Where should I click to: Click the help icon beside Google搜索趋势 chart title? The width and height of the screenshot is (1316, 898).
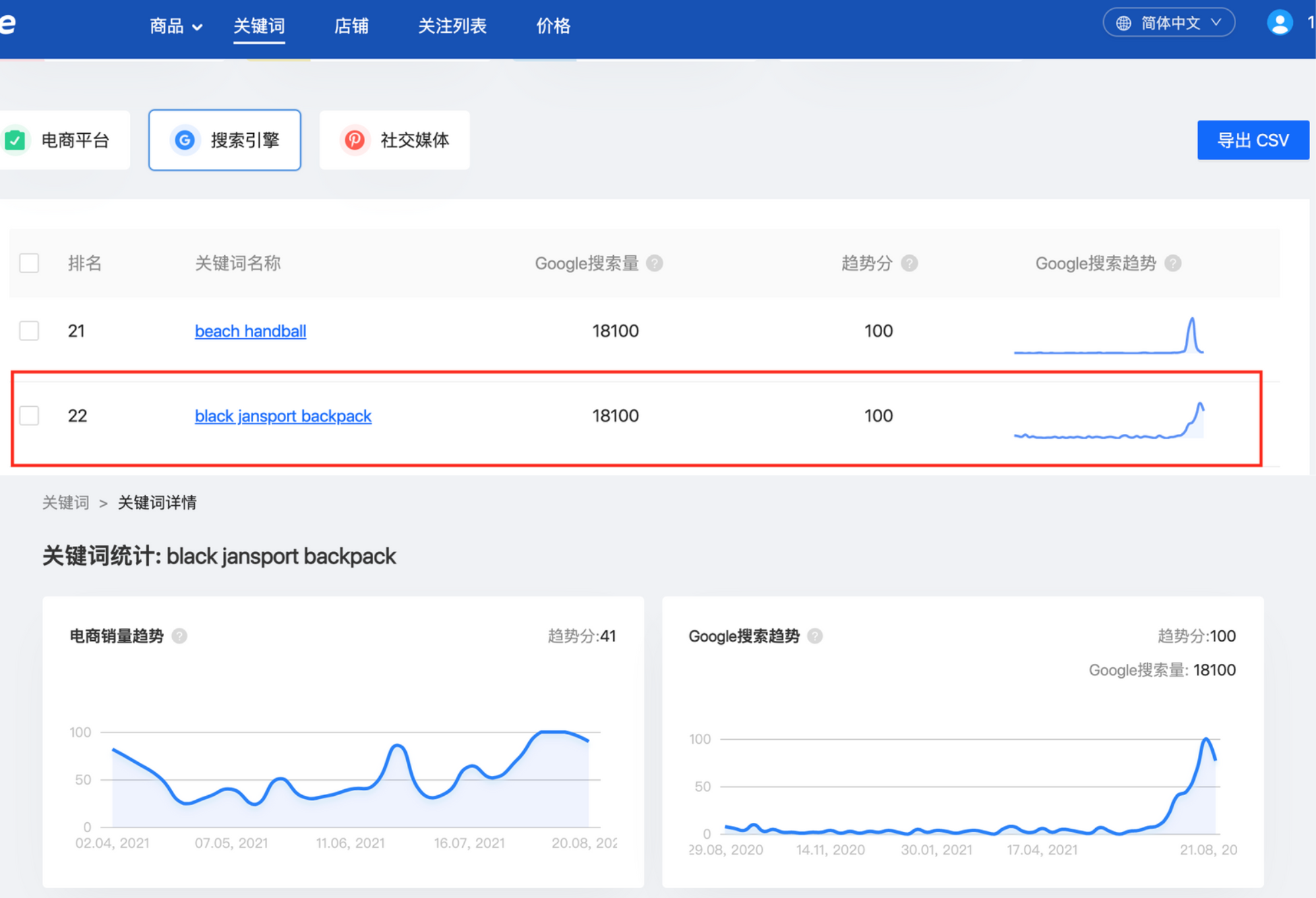815,636
